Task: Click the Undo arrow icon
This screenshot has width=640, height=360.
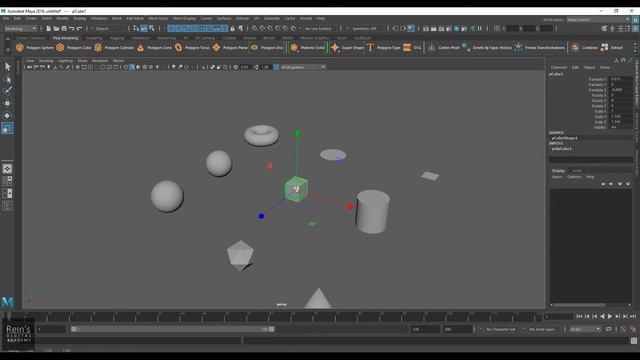Action: 71,29
